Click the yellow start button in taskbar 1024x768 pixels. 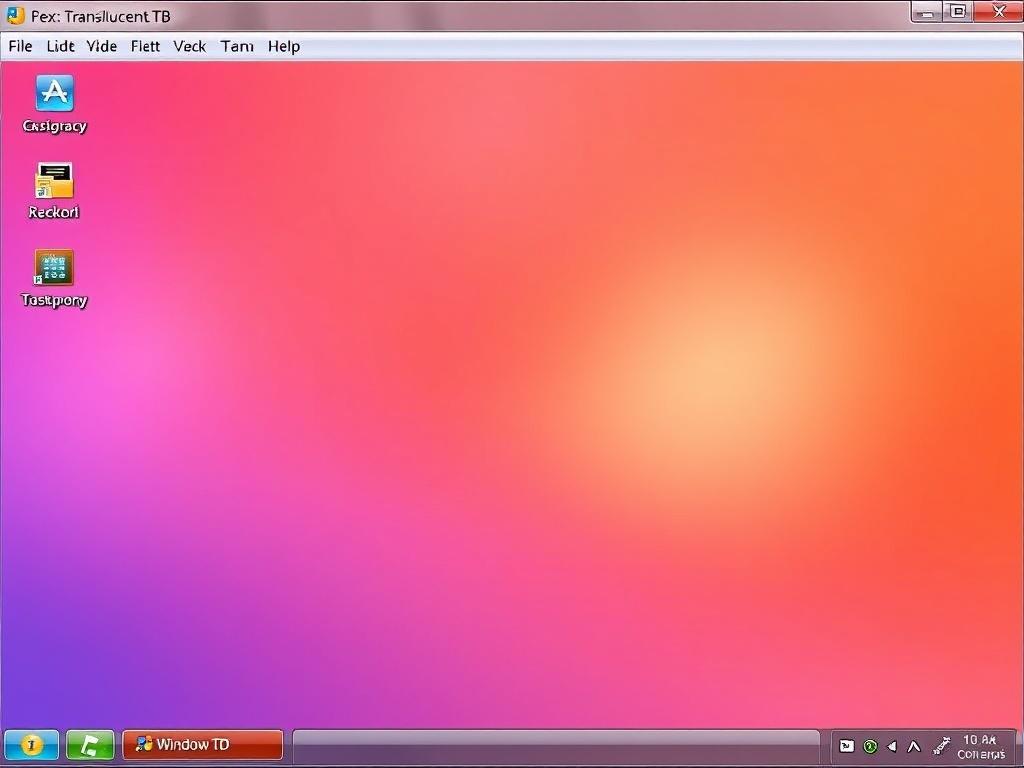point(31,744)
